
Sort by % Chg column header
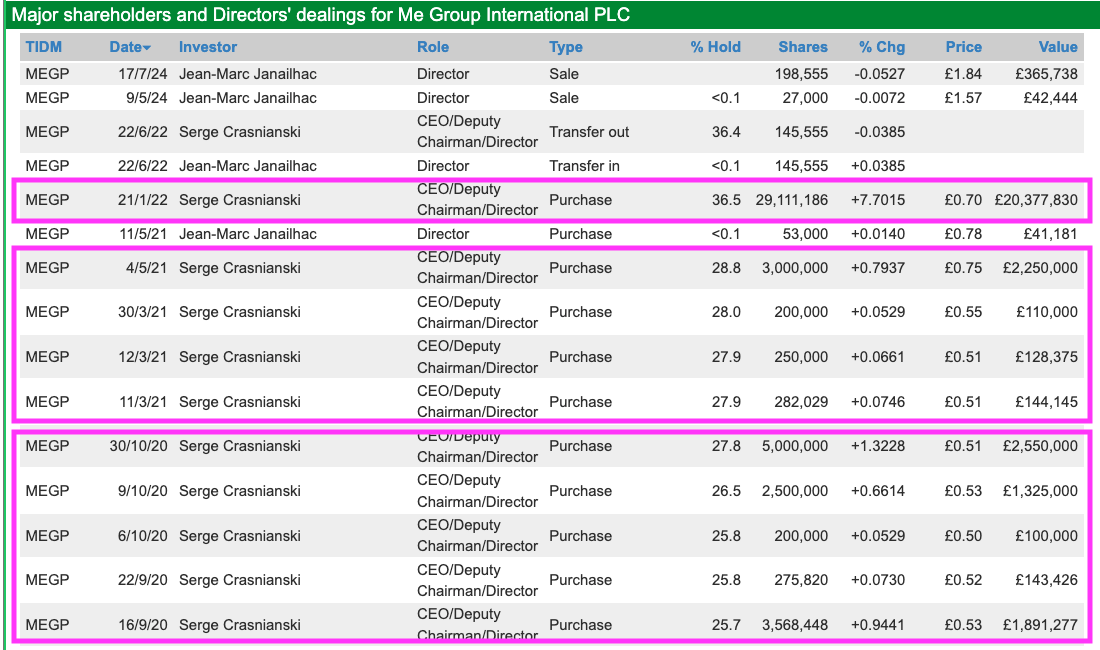(x=882, y=47)
